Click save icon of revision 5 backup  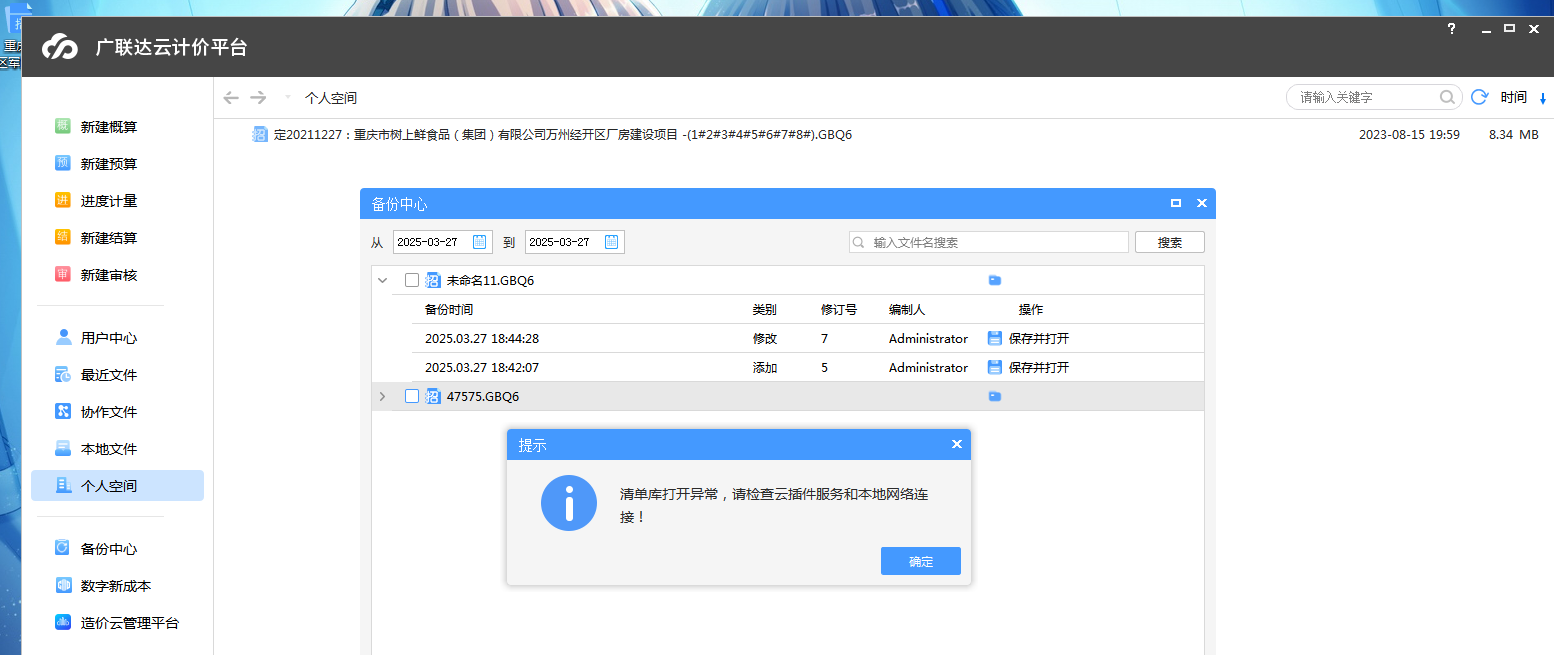coord(995,367)
